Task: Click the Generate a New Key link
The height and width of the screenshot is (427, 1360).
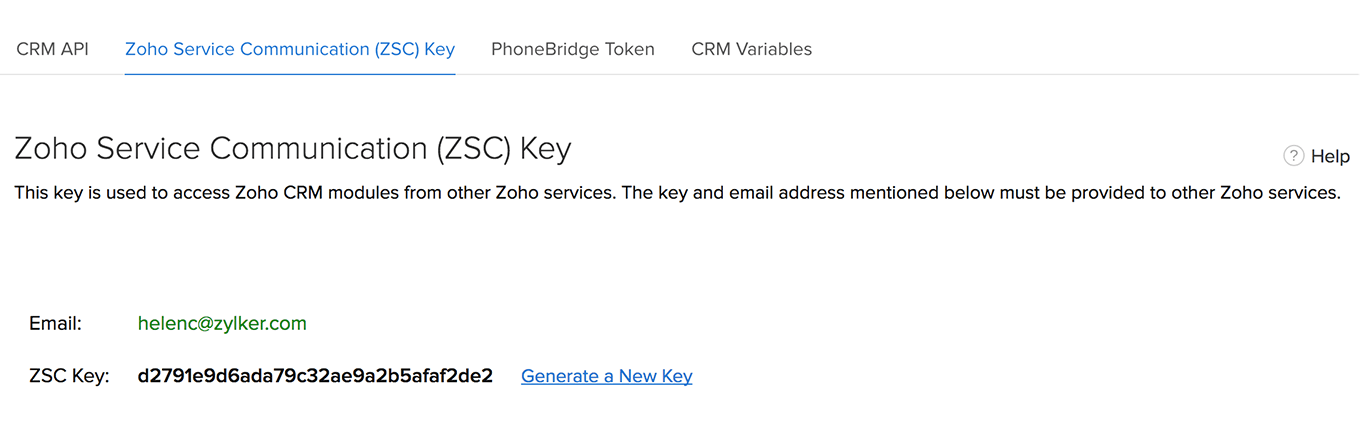Action: pos(607,376)
